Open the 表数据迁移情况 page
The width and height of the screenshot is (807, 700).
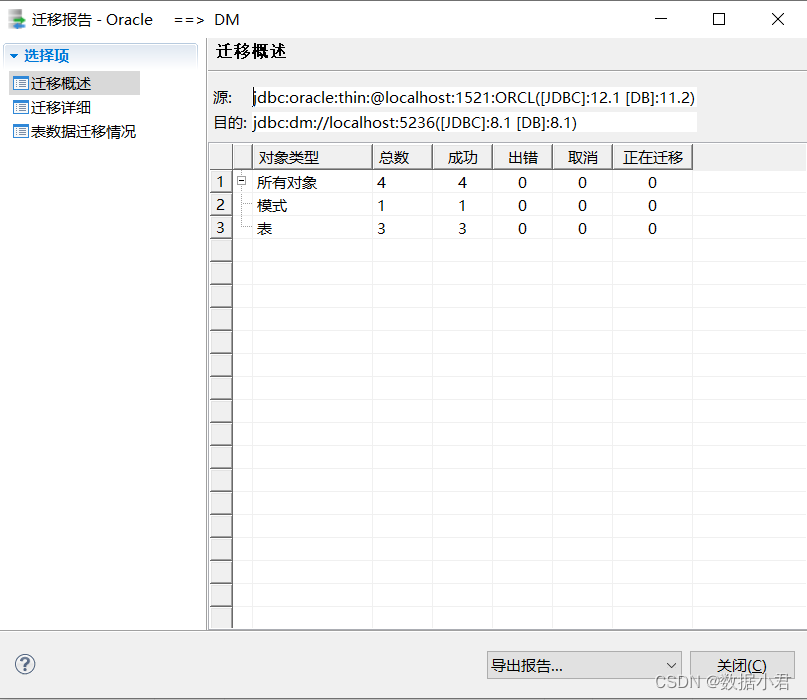coord(83,131)
